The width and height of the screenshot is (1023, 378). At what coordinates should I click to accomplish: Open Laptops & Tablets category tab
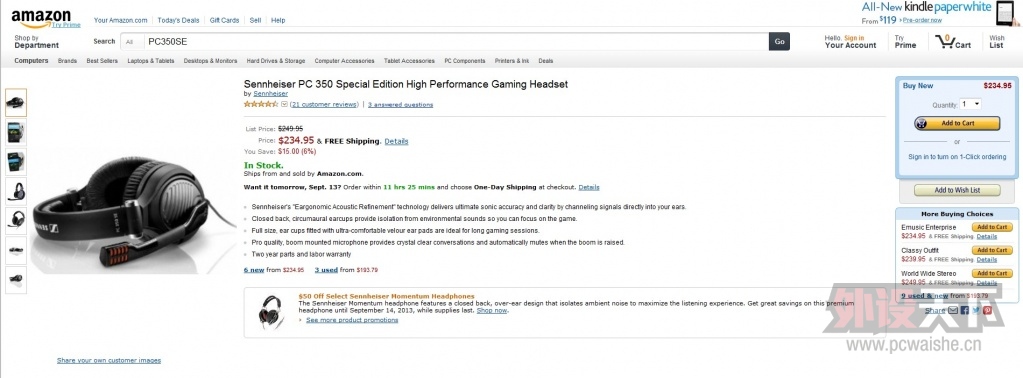151,61
